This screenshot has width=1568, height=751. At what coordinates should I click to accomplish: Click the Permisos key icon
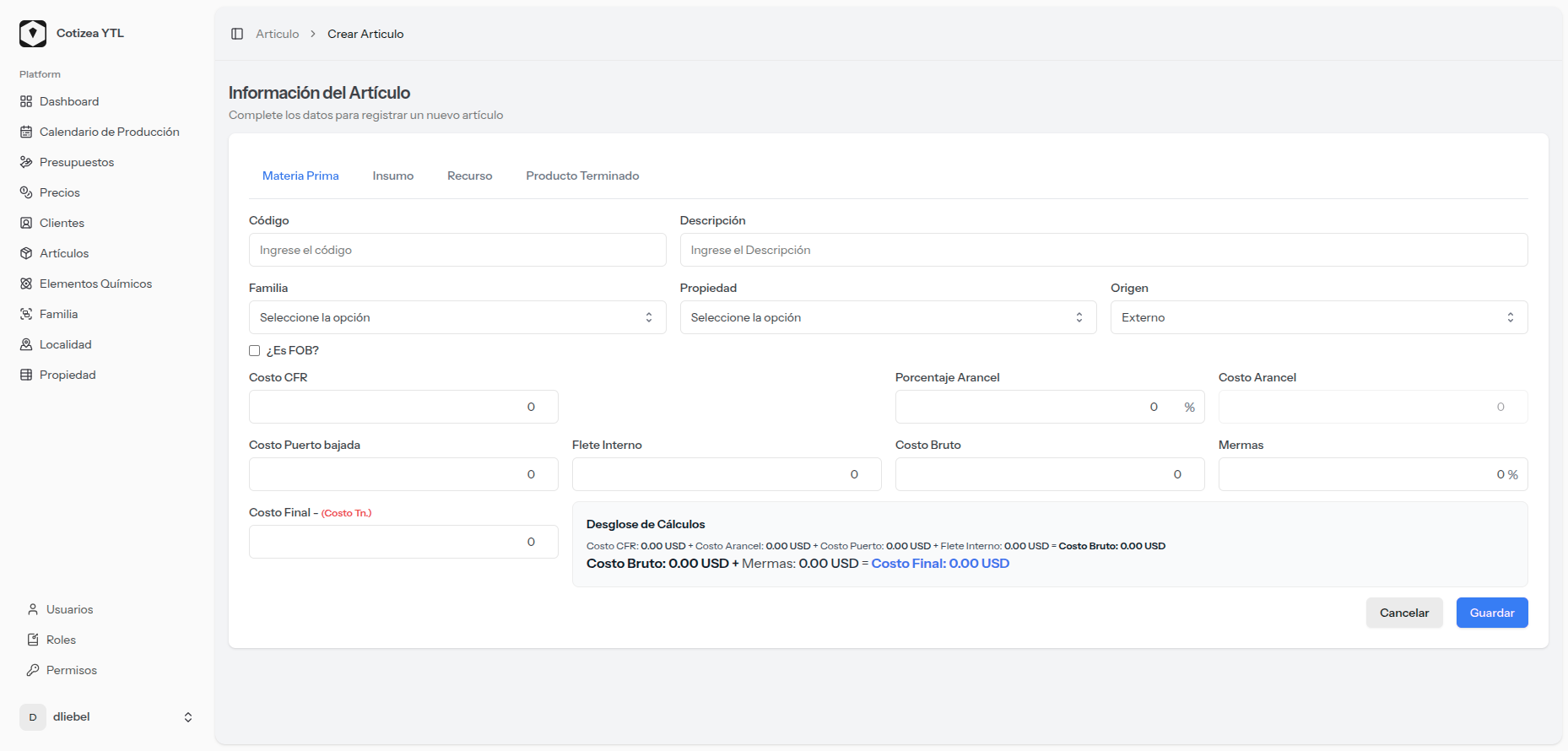click(33, 670)
